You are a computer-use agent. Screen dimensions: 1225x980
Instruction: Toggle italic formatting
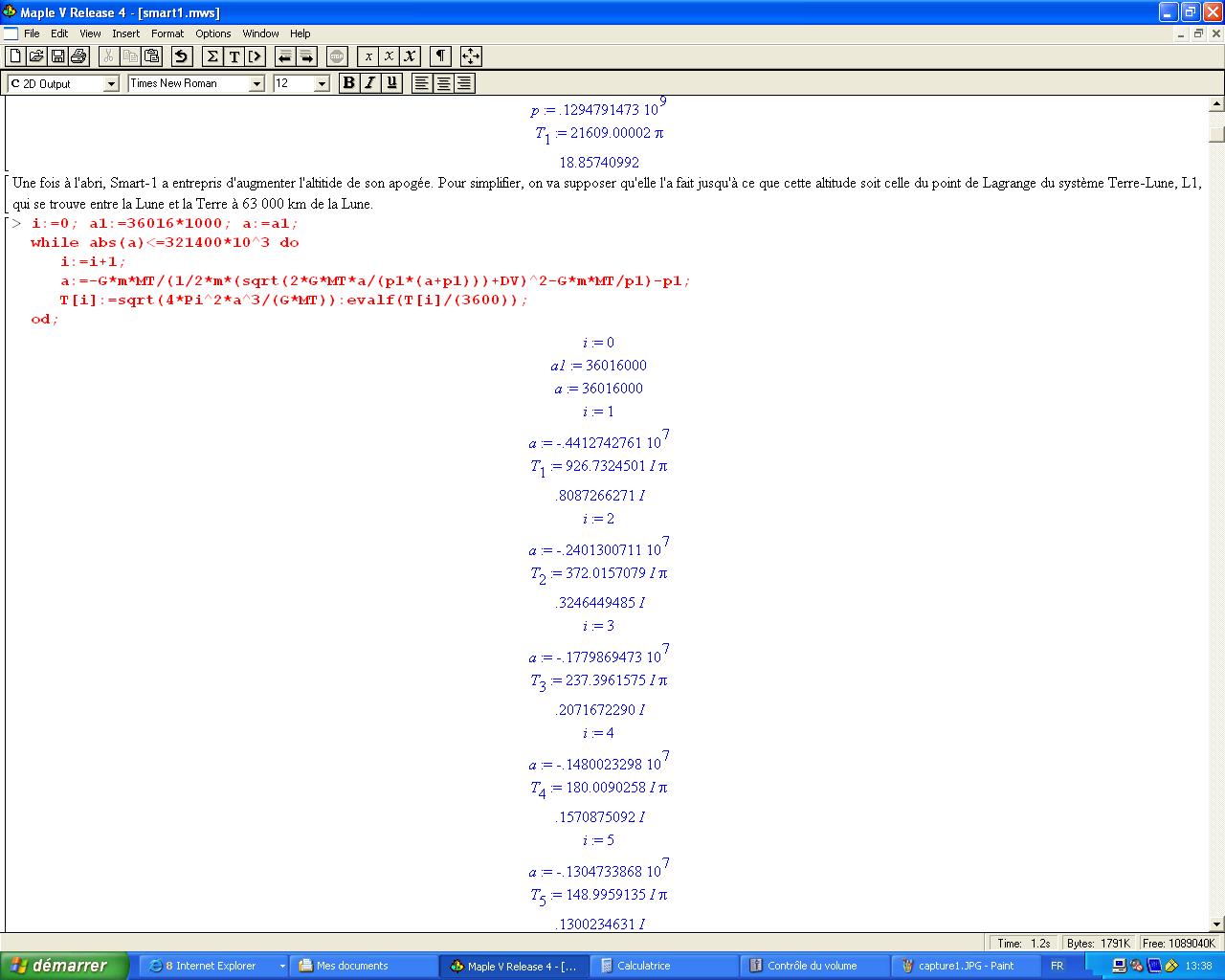[369, 83]
